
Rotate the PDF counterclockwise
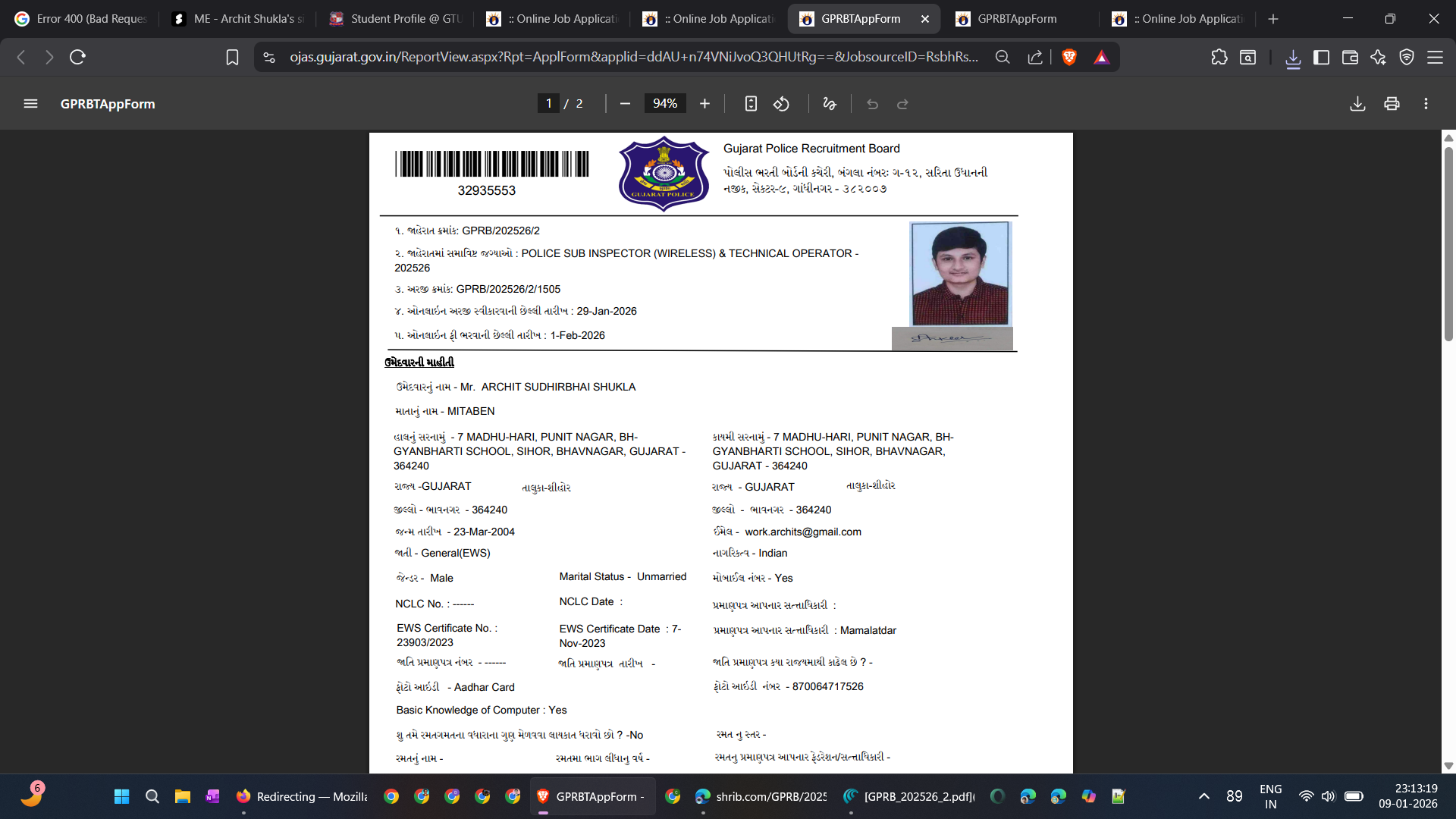tap(781, 104)
